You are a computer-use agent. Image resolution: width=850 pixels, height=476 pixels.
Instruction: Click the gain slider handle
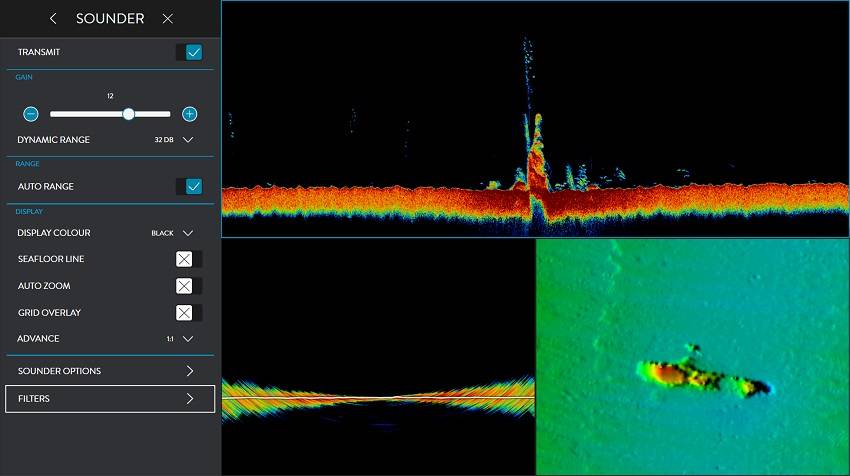[x=129, y=114]
